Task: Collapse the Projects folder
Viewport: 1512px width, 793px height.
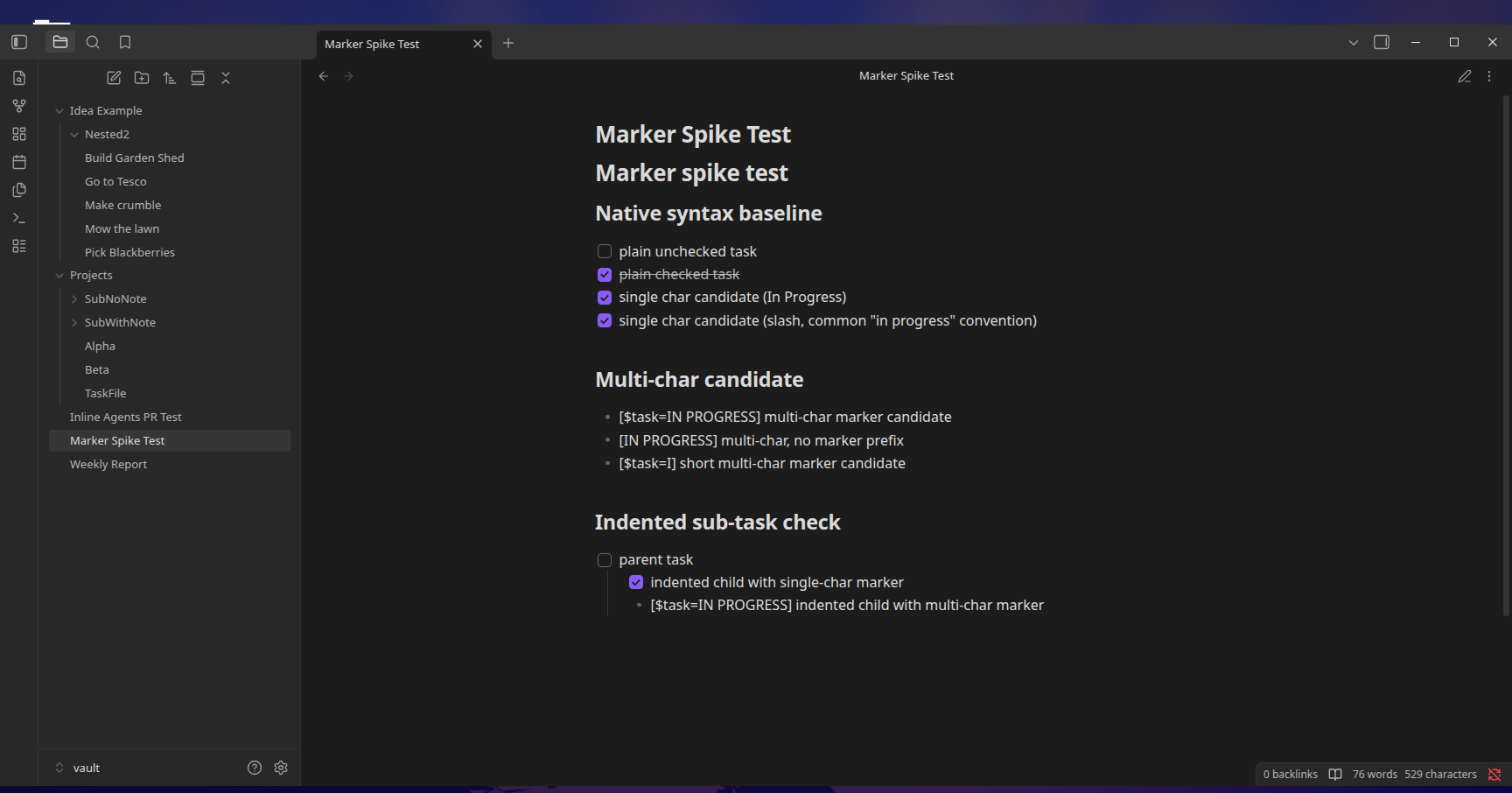Action: click(x=59, y=276)
